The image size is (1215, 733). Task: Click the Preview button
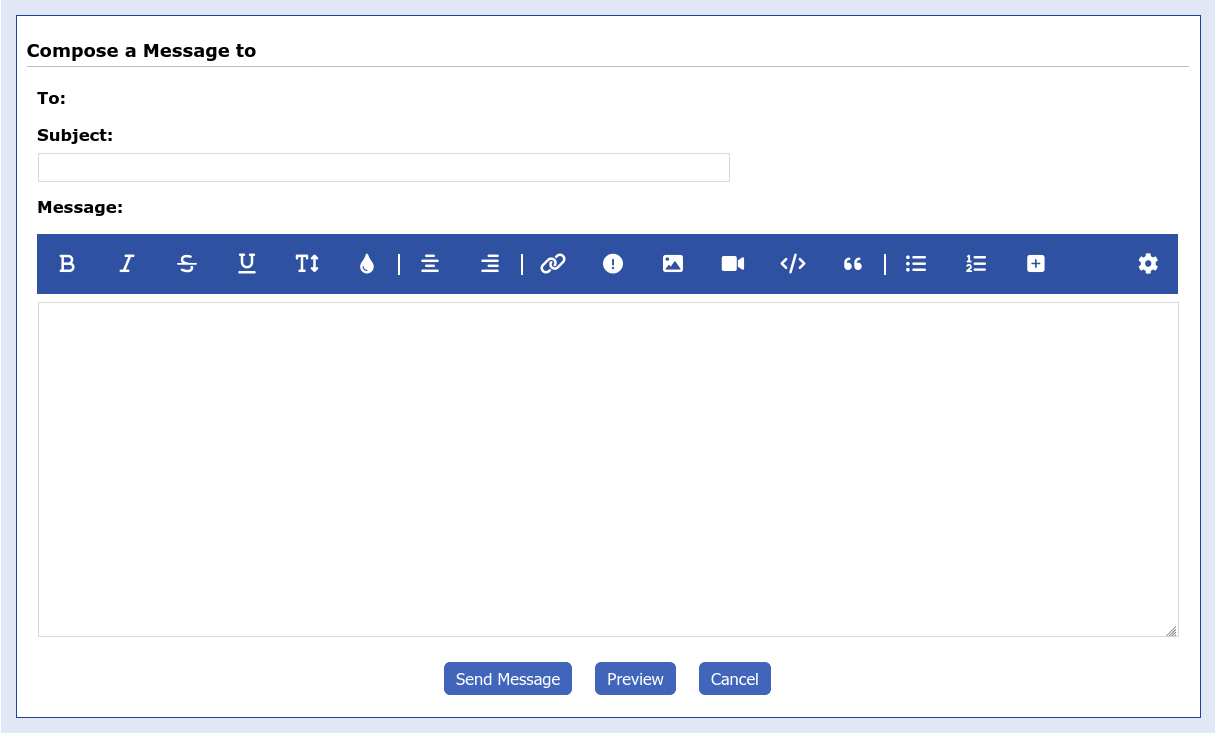[635, 679]
